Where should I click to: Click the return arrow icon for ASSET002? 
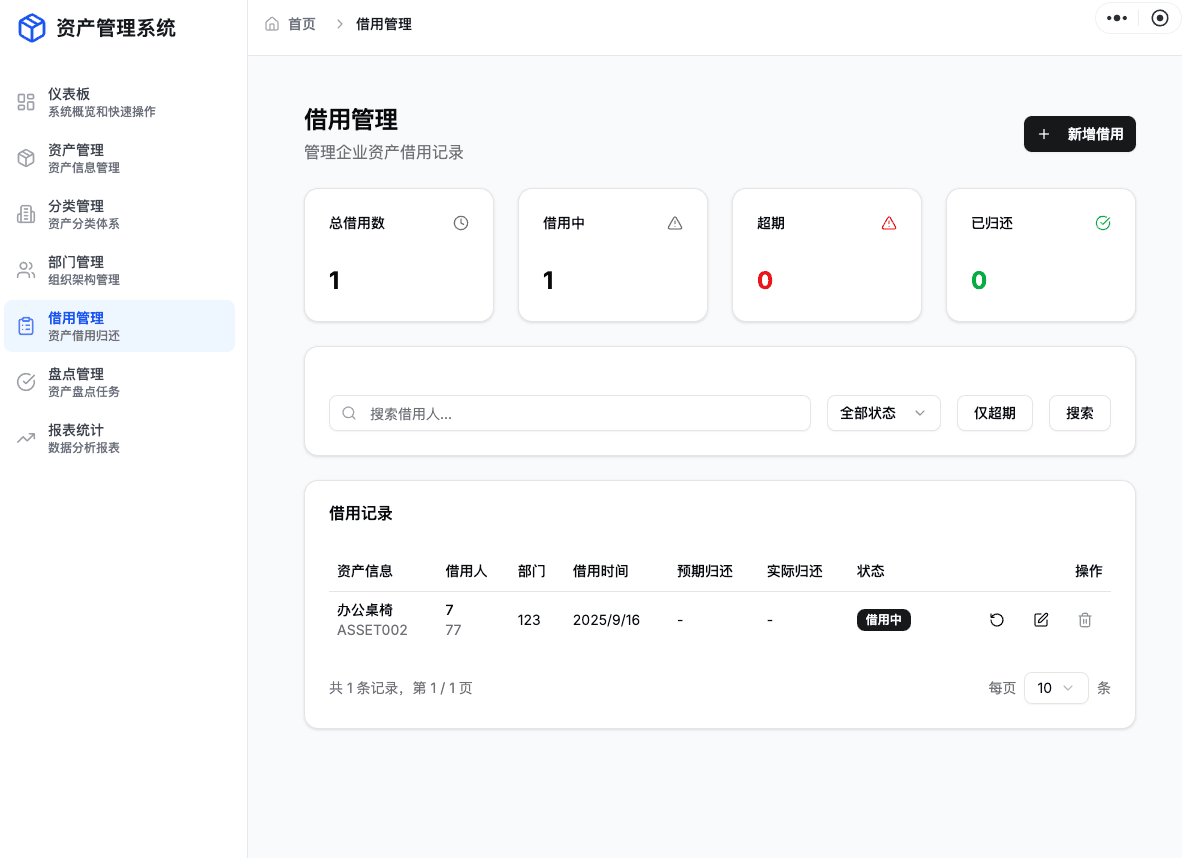(997, 620)
